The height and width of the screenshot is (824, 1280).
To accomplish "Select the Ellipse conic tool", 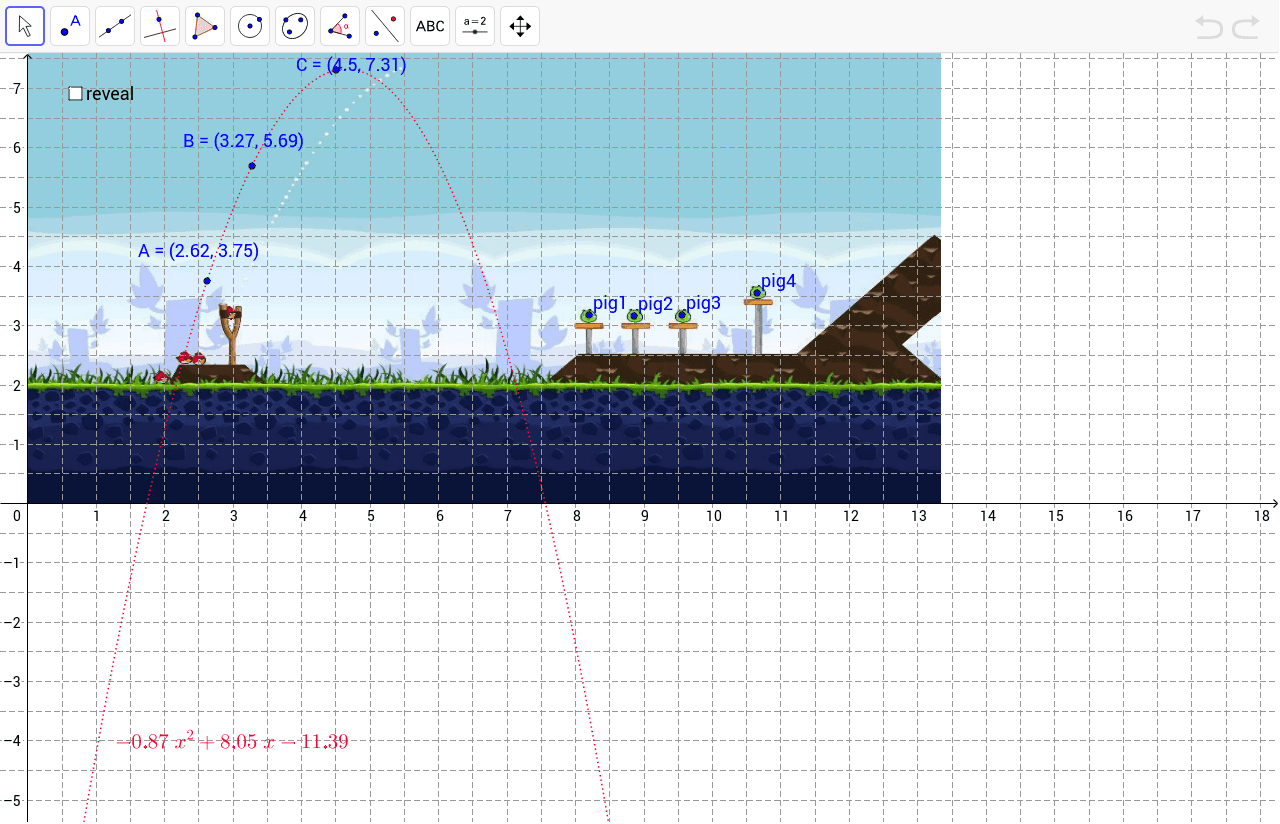I will (x=295, y=26).
